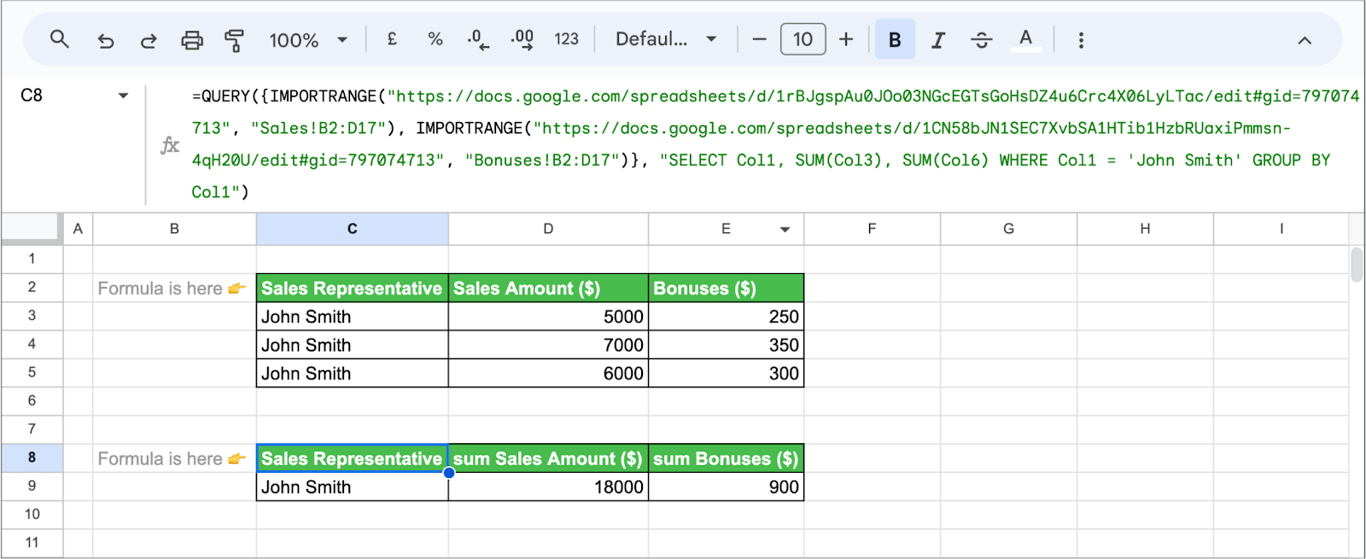Open the 100% zoom dropdown
1366x559 pixels.
pyautogui.click(x=308, y=40)
